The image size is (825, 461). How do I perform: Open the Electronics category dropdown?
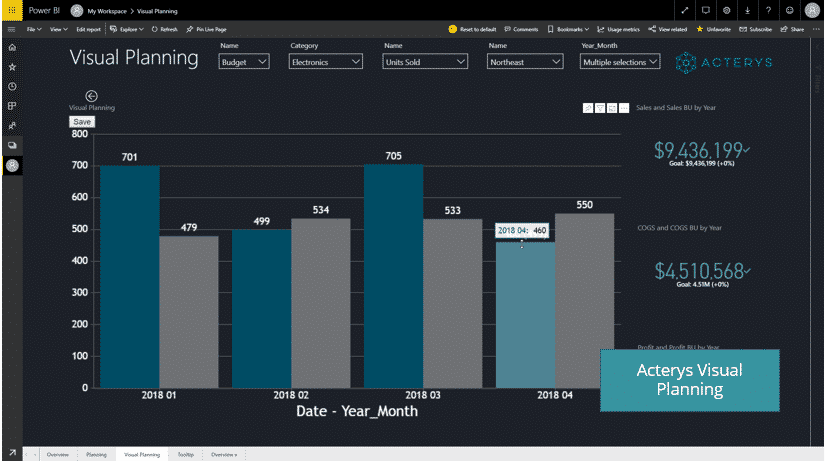326,62
